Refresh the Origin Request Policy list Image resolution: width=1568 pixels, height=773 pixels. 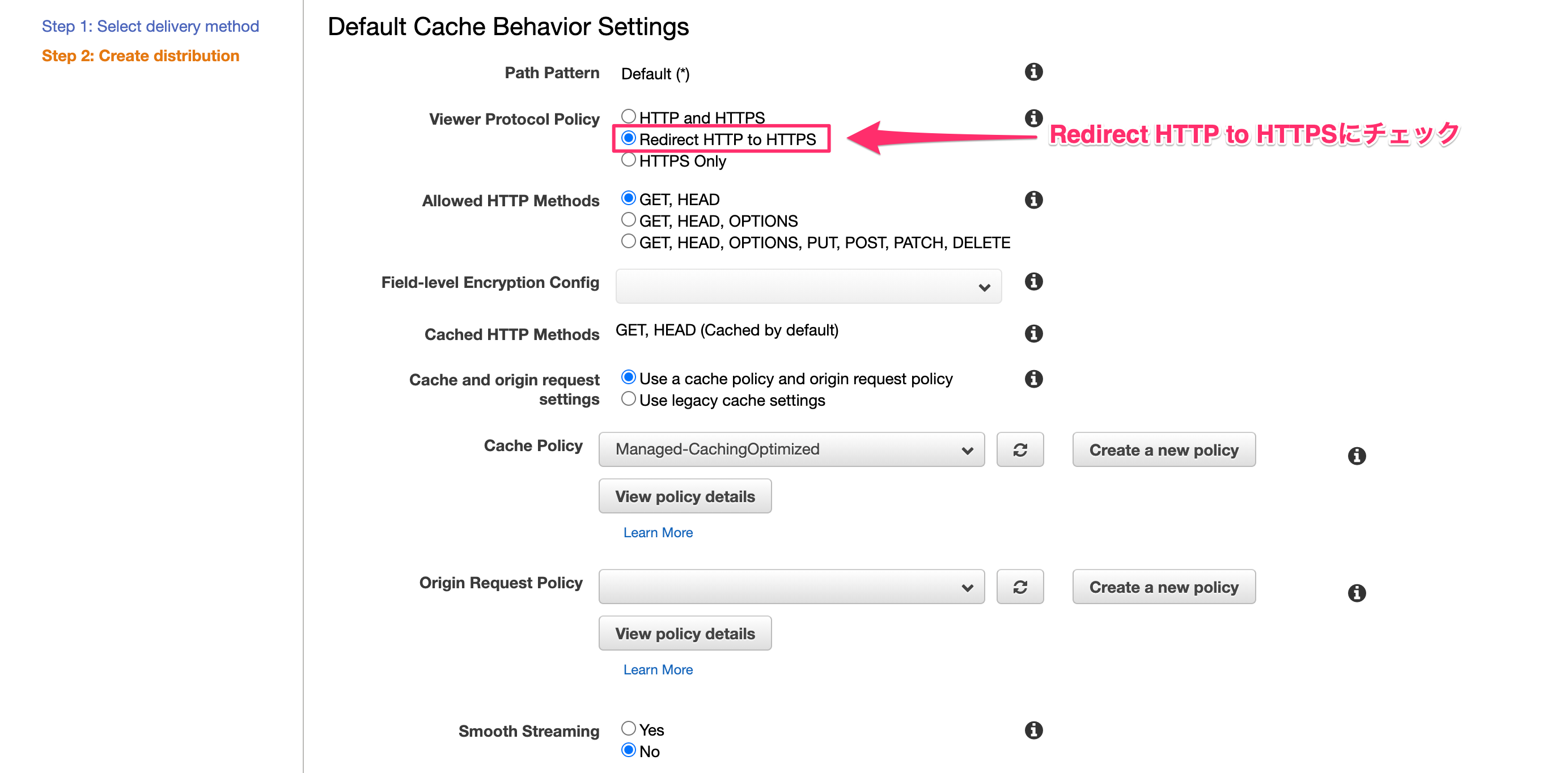[x=1020, y=587]
